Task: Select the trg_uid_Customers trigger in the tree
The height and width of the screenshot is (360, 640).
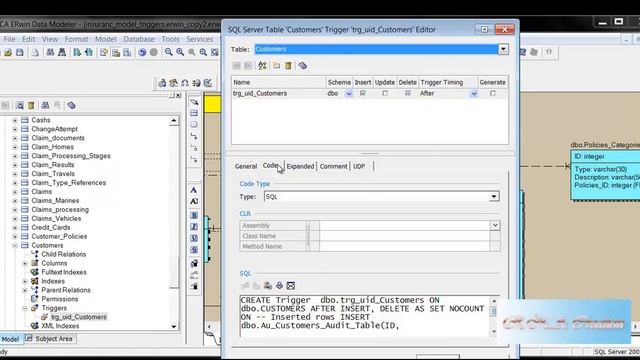Action: [78, 317]
